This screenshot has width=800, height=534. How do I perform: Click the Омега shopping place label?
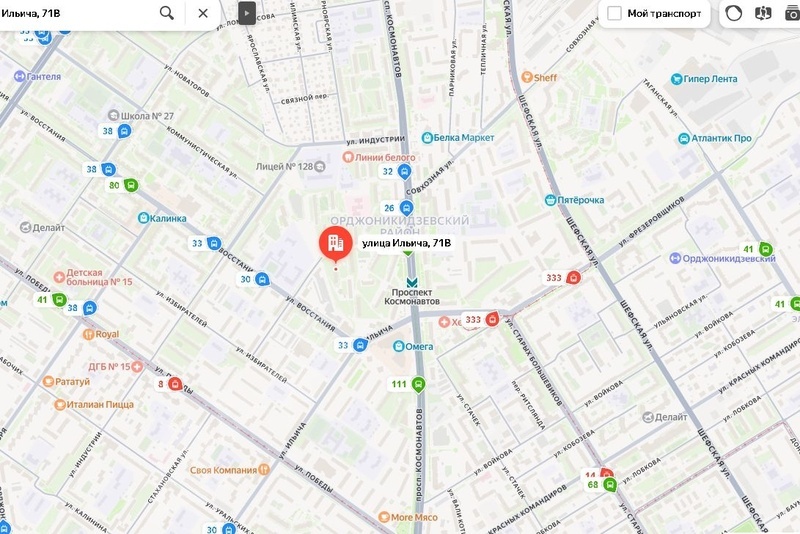413,346
